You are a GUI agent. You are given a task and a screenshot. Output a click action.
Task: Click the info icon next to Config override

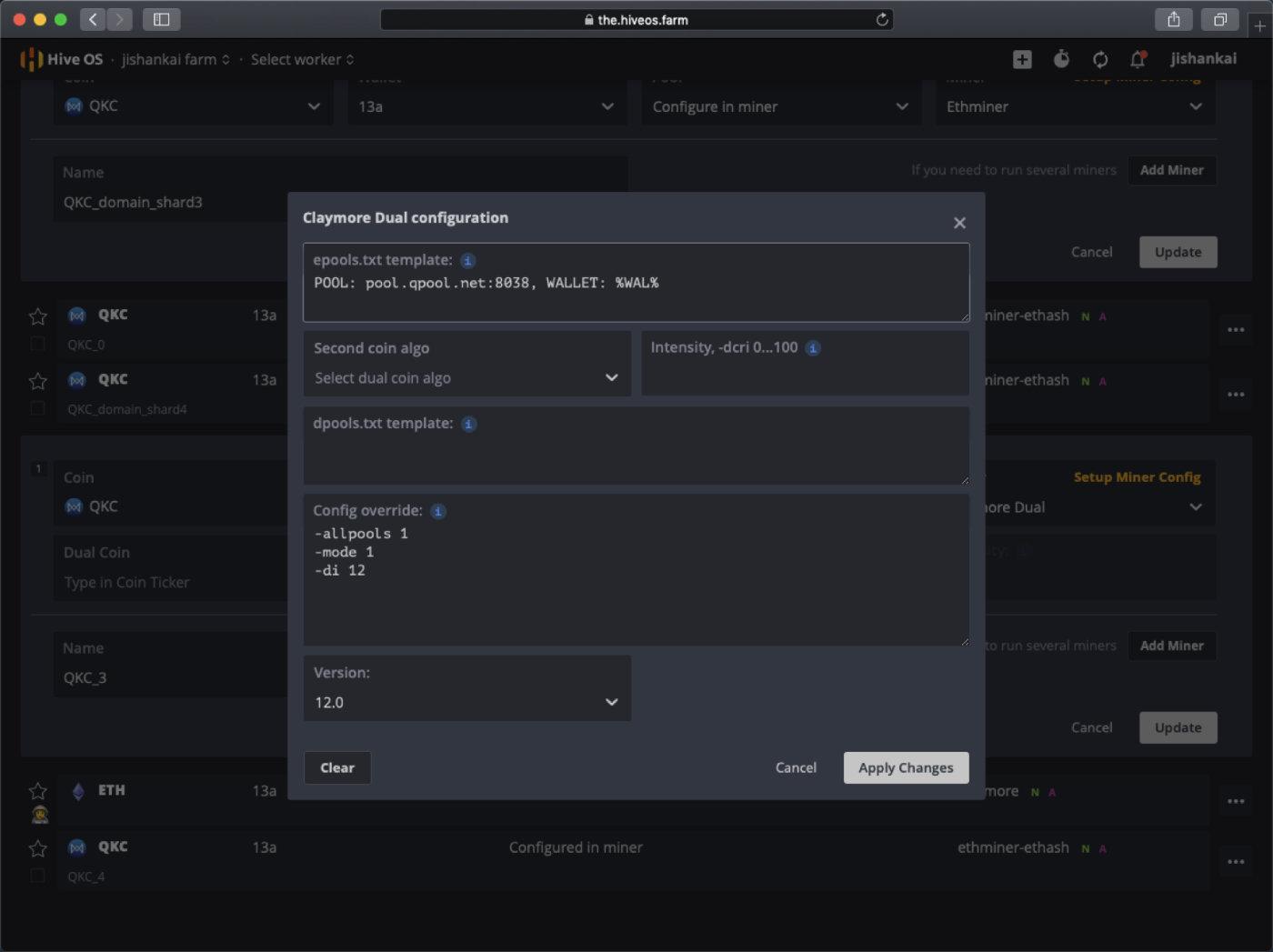click(x=437, y=512)
